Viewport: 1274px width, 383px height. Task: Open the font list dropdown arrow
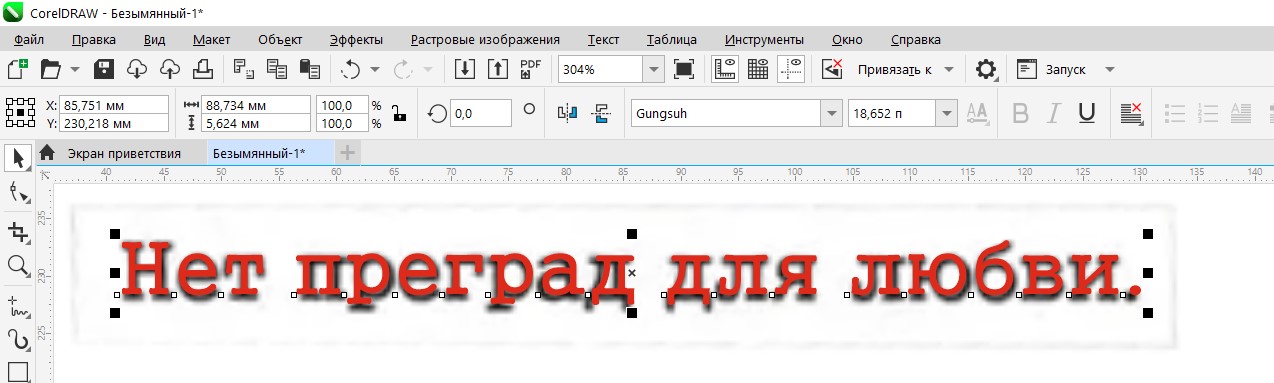[x=831, y=114]
